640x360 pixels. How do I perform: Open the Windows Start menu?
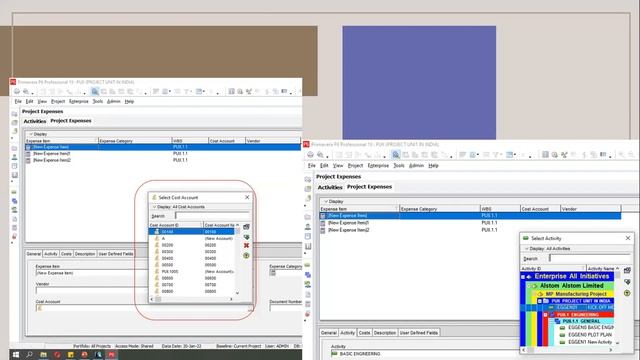click(x=16, y=355)
